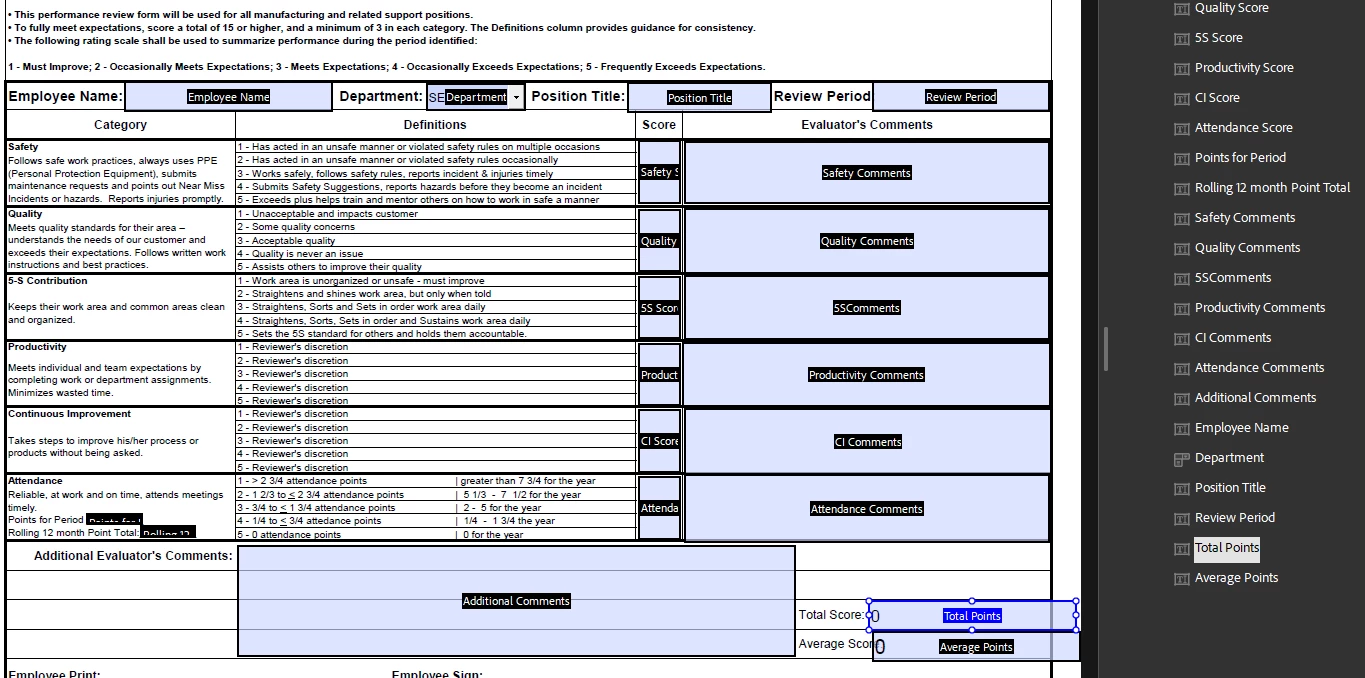The height and width of the screenshot is (678, 1365).
Task: Click the field icon beside Additional Comments in list
Action: coord(1182,398)
